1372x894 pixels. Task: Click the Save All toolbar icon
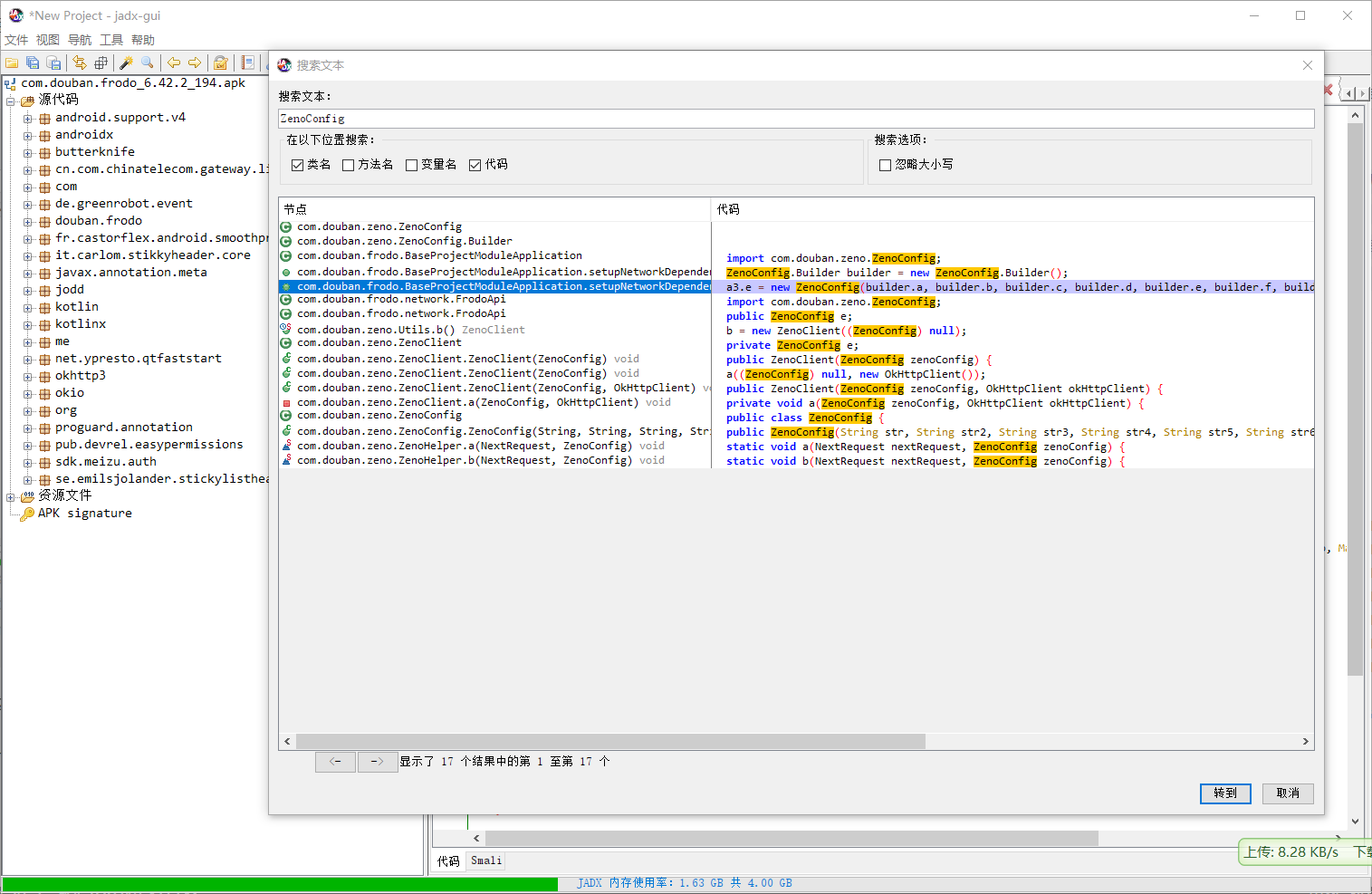tap(33, 62)
